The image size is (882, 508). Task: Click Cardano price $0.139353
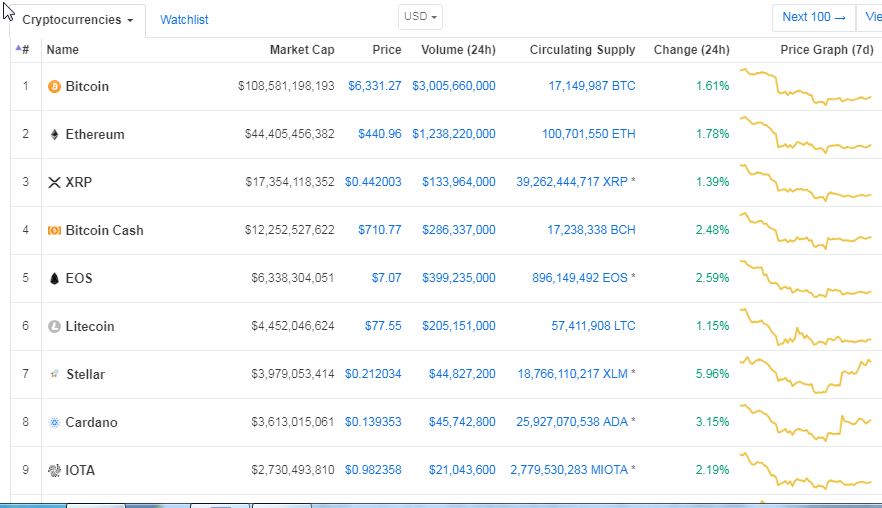coord(373,422)
